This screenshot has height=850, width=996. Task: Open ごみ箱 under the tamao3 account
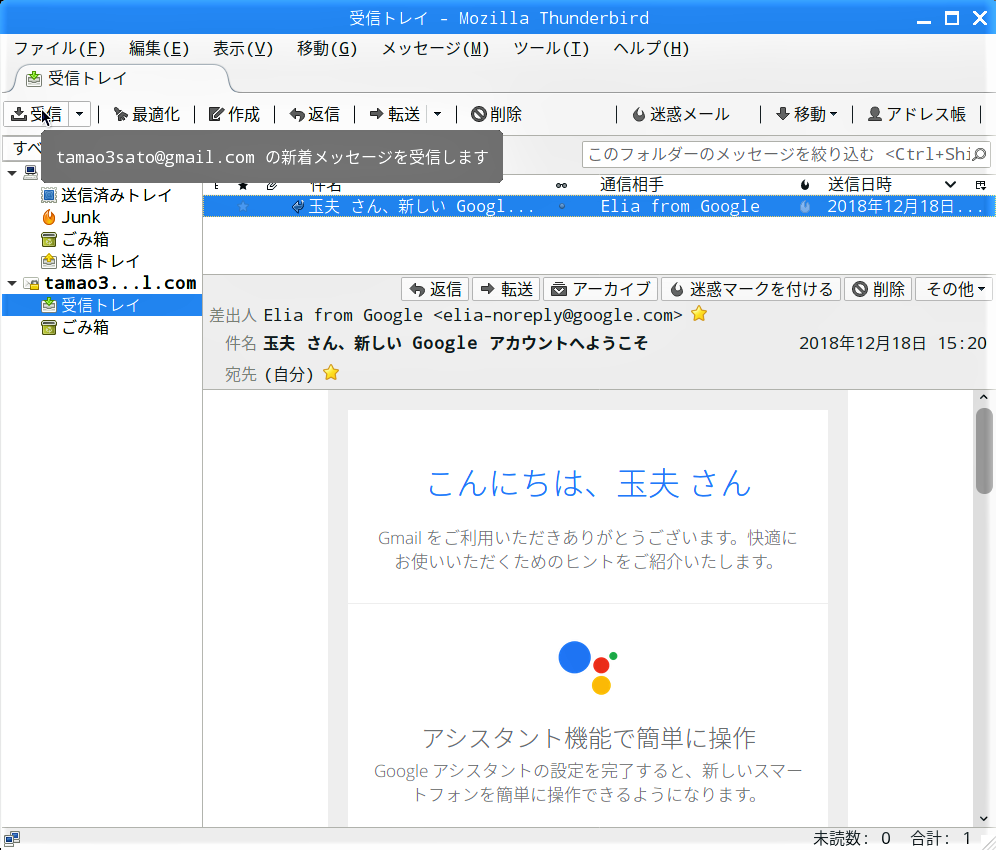pos(75,327)
